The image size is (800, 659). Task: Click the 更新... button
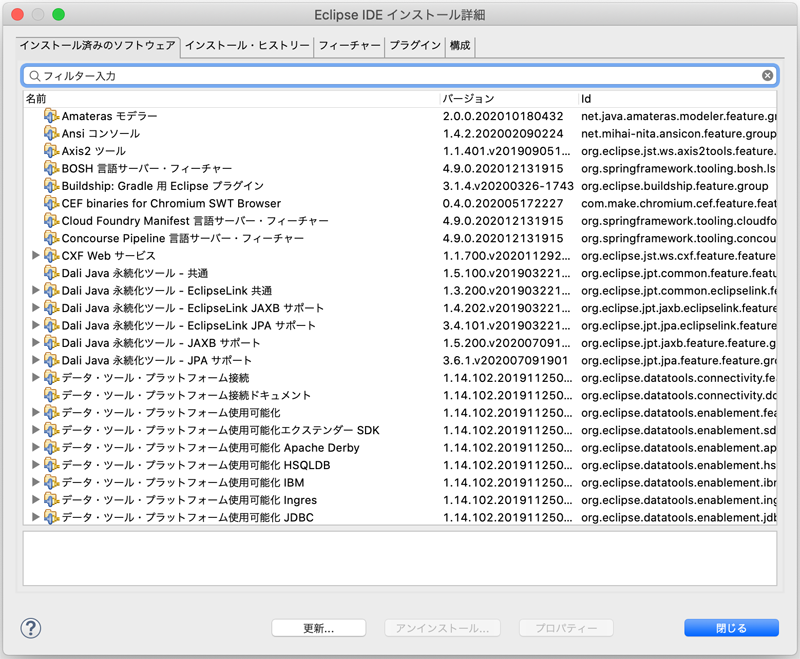point(319,628)
